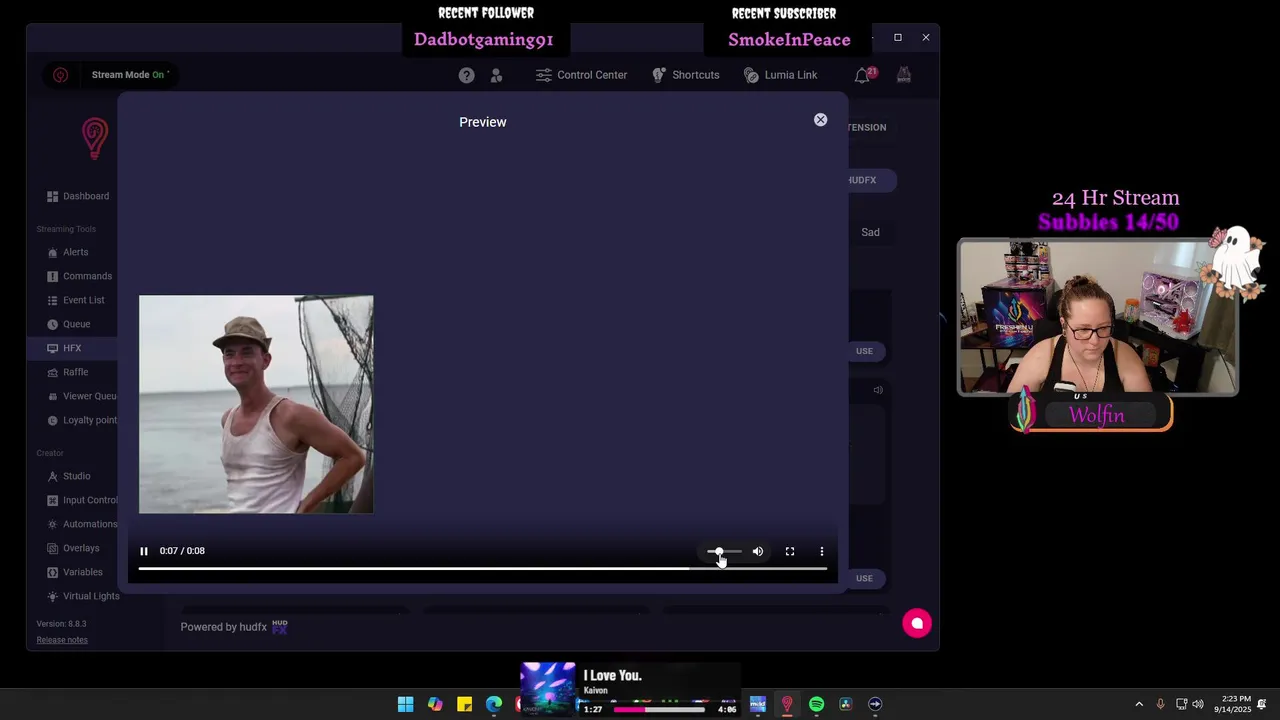Click the Lumia Stream lightbulb logo
Image resolution: width=1280 pixels, height=720 pixels.
[x=95, y=139]
